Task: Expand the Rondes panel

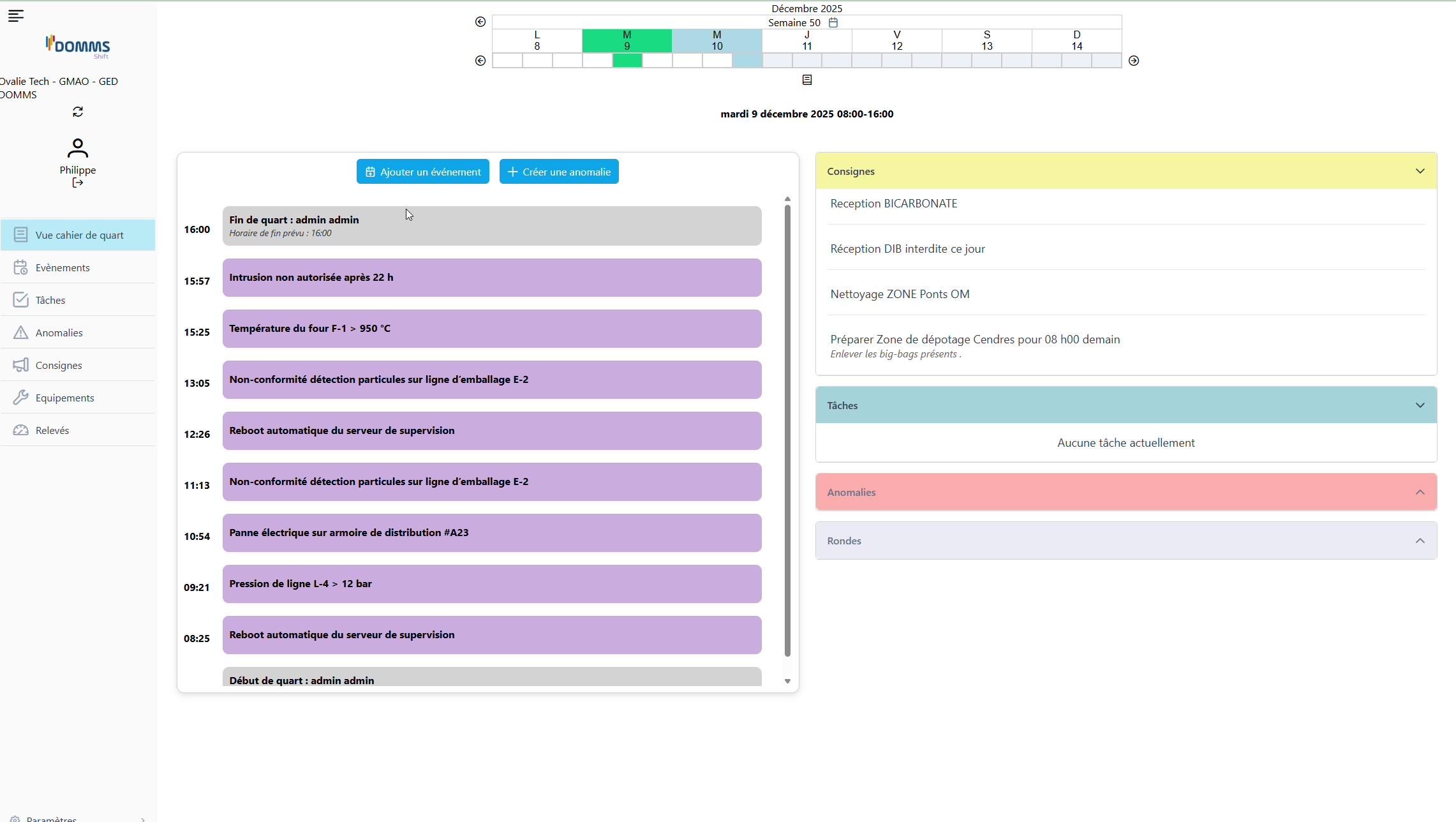Action: tap(1420, 541)
